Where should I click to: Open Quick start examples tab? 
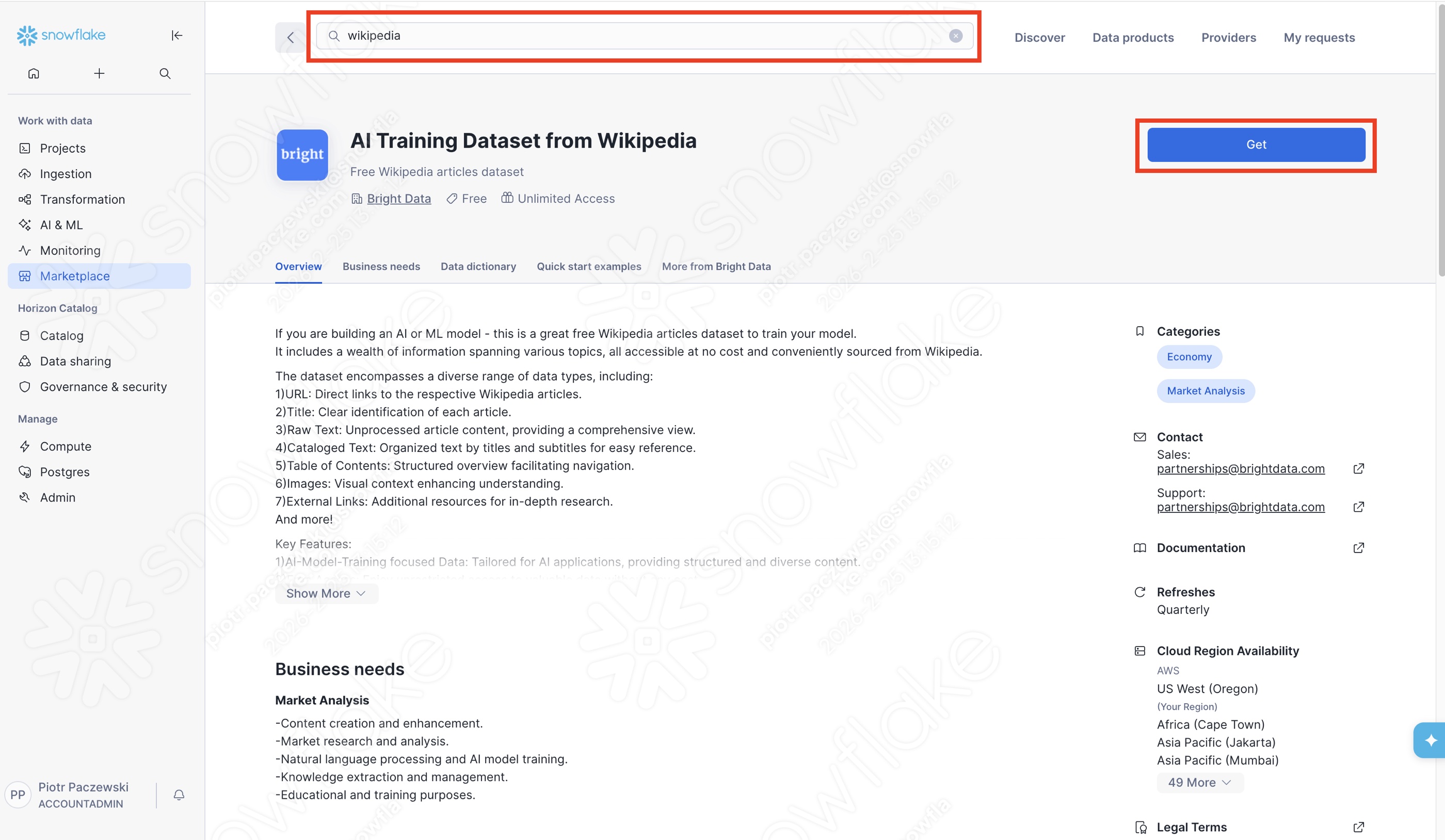click(589, 267)
